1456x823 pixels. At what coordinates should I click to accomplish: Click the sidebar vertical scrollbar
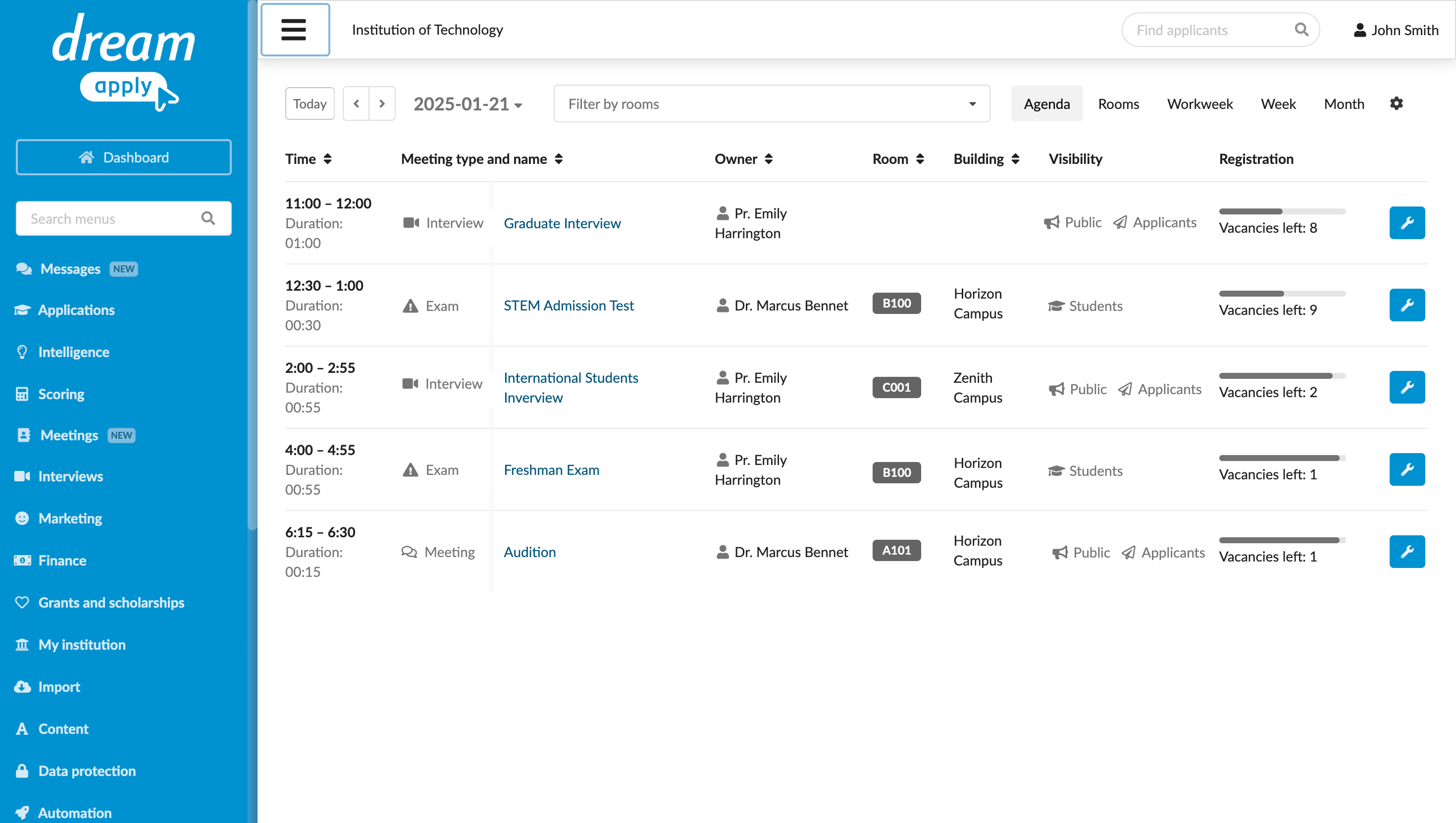[252, 265]
